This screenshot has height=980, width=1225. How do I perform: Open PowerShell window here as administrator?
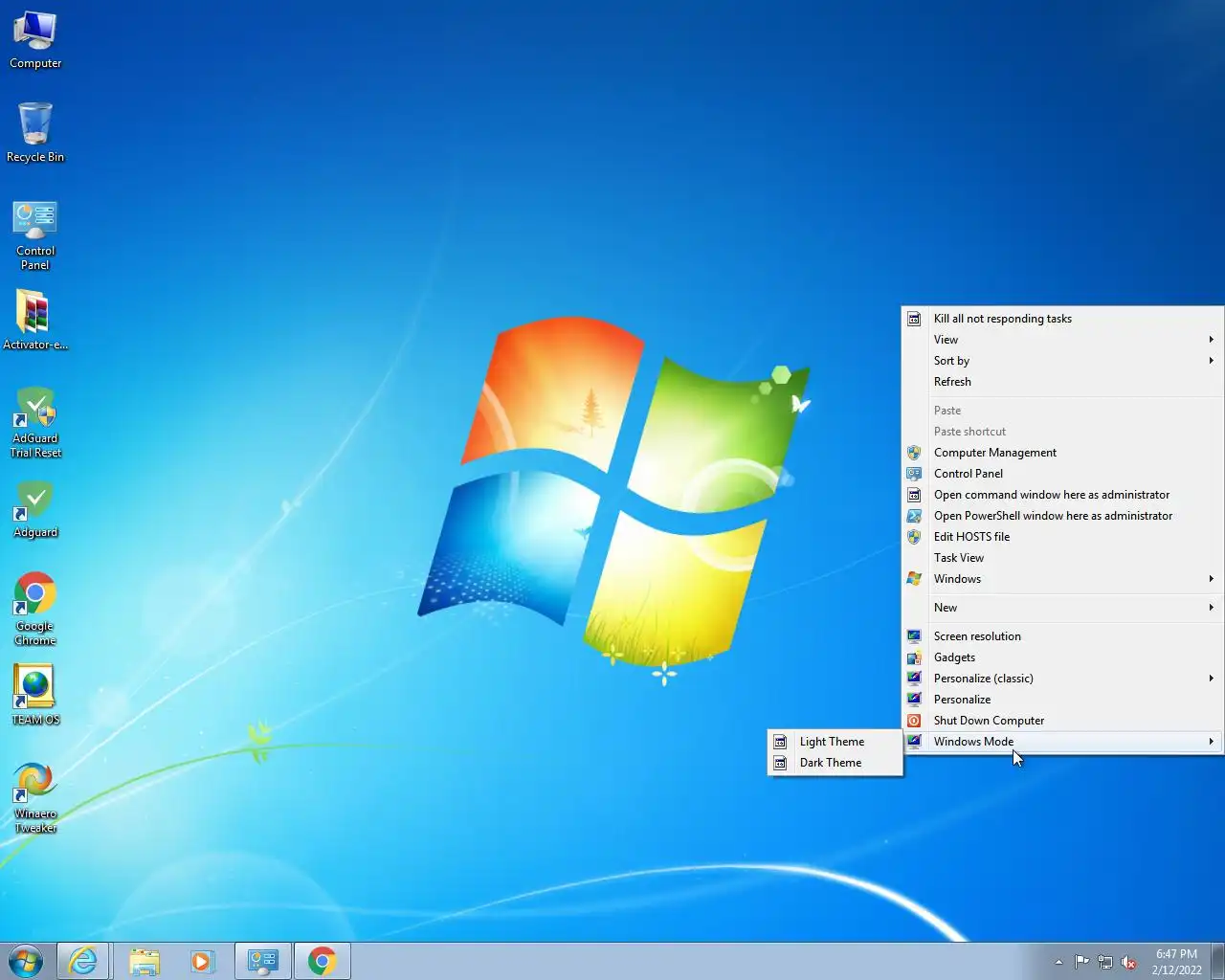pos(1062,516)
